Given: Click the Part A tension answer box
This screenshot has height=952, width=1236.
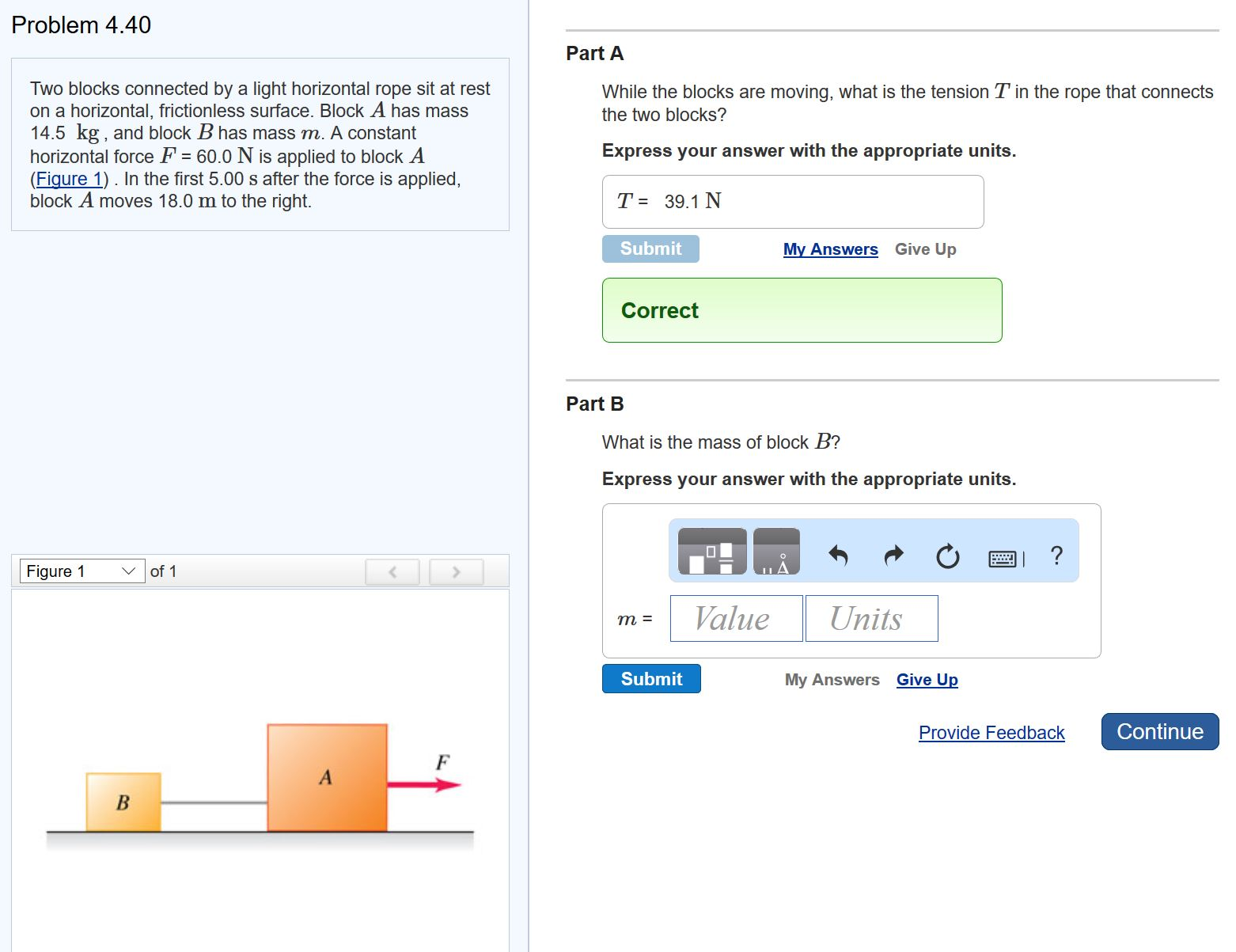Looking at the screenshot, I should 792,202.
